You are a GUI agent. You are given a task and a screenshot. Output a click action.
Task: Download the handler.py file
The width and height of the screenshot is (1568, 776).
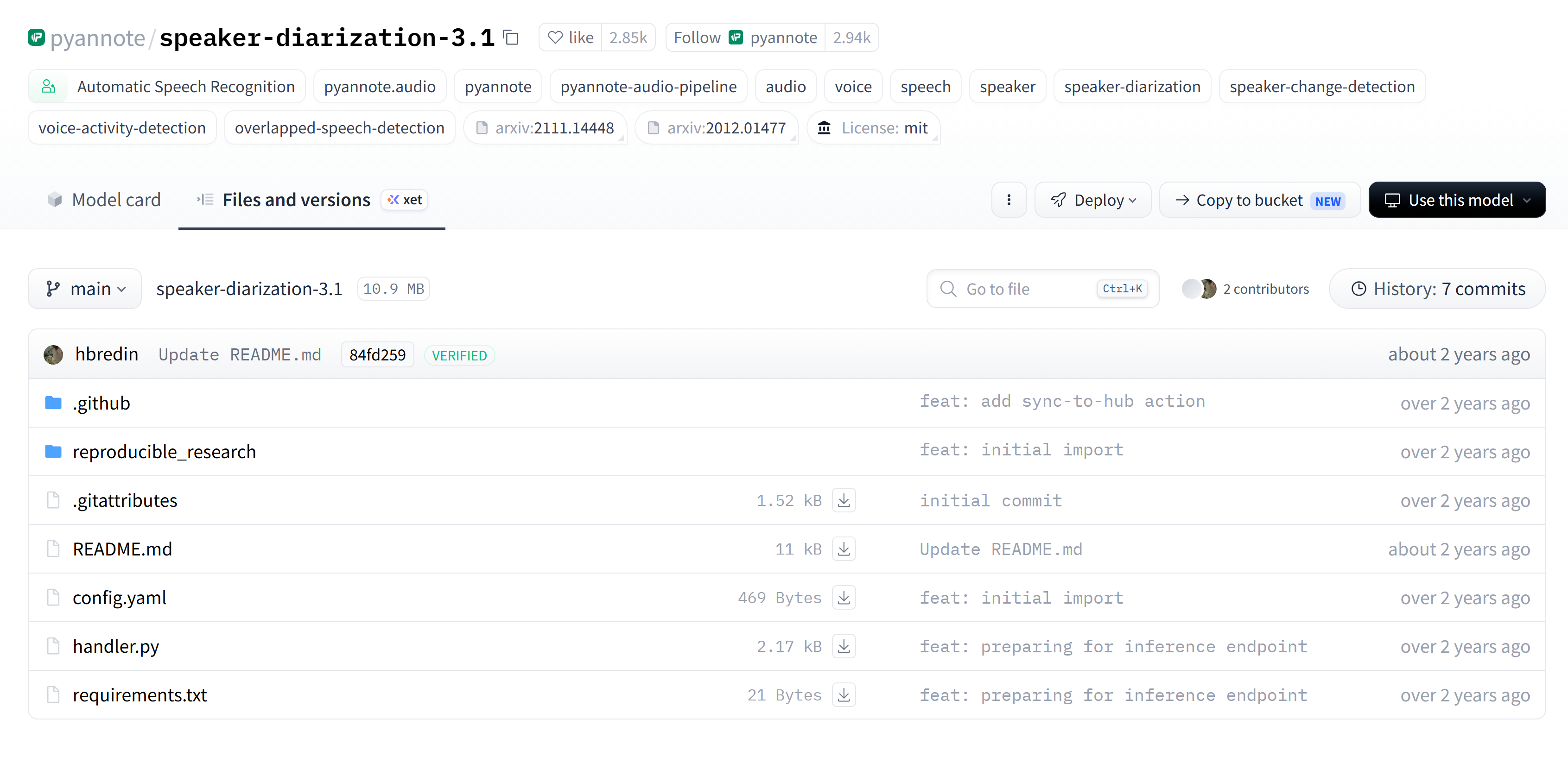[844, 646]
